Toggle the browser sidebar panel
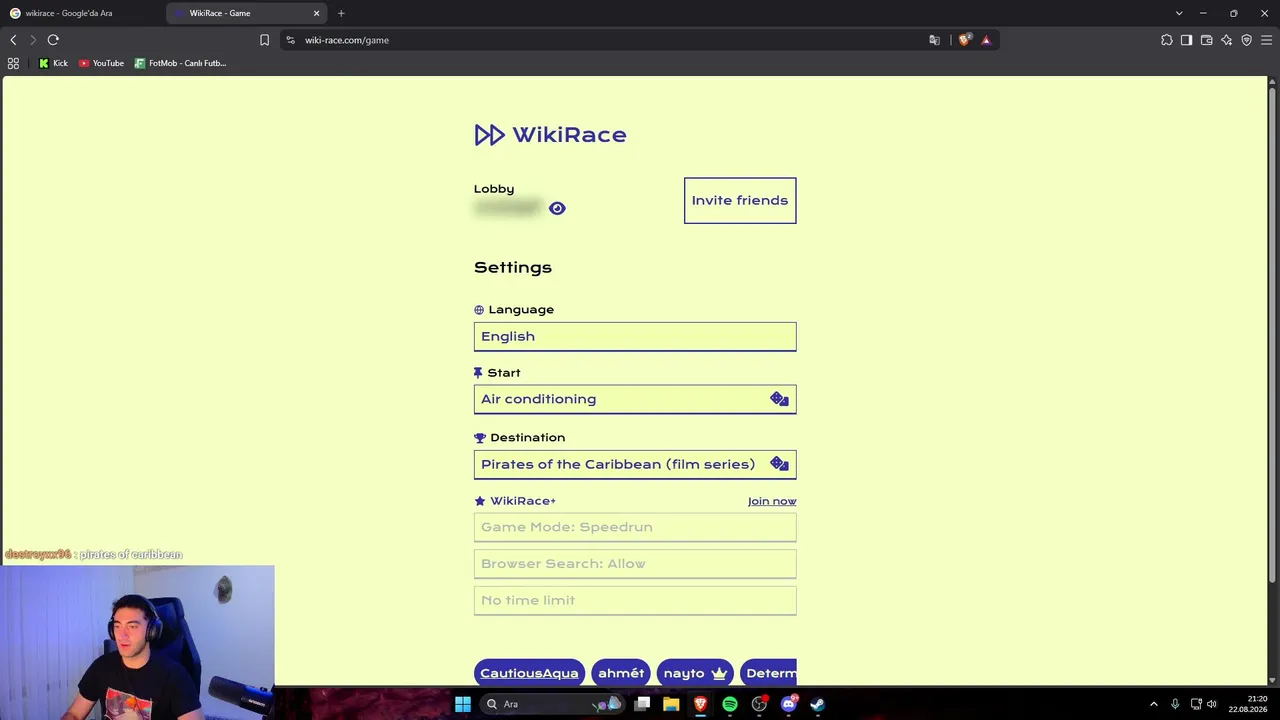The image size is (1280, 720). 1186,40
